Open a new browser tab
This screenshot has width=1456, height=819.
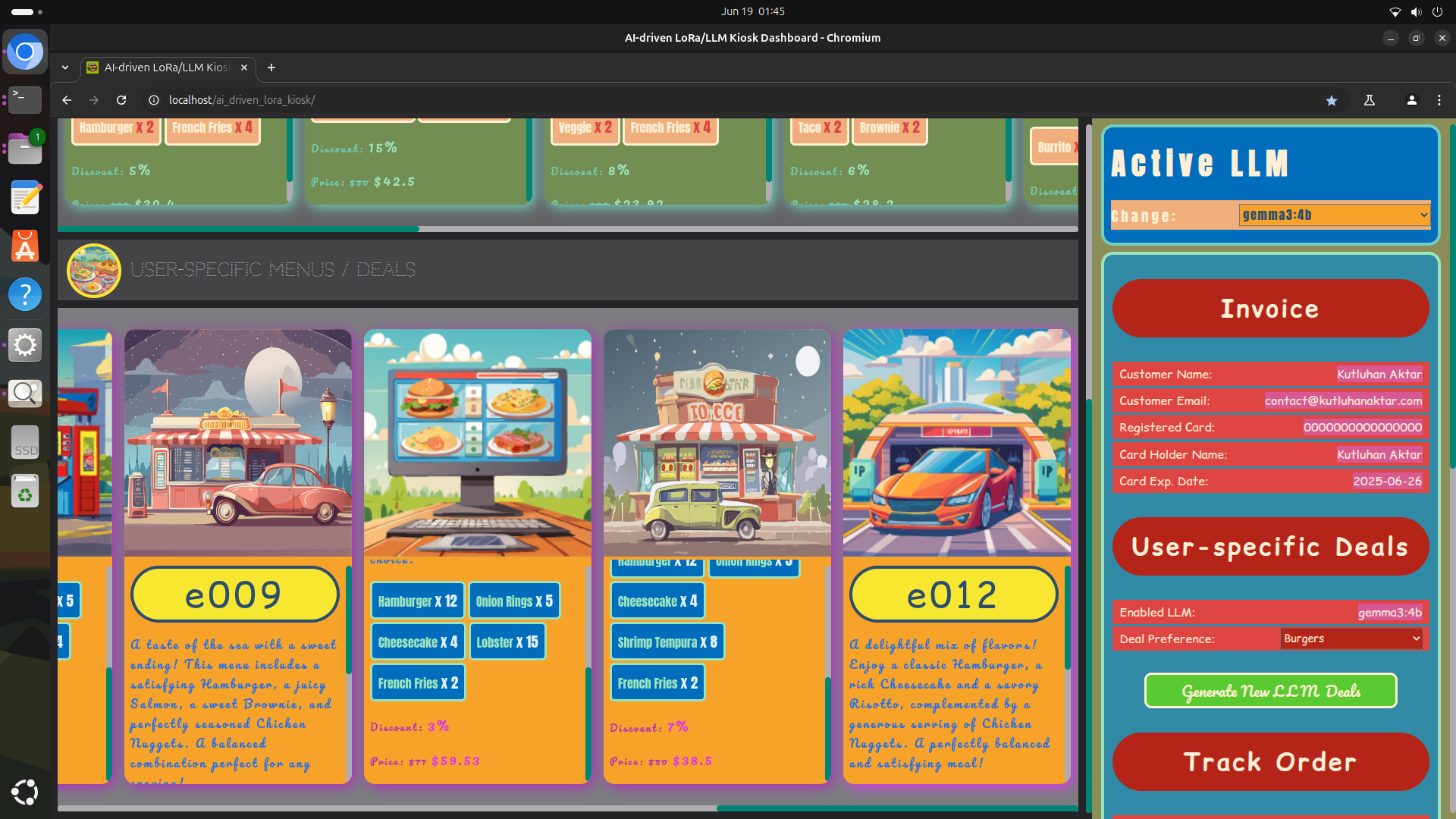[x=271, y=67]
